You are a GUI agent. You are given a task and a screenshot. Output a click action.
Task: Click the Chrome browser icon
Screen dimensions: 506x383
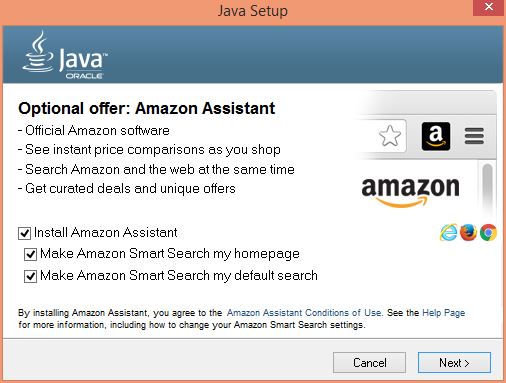488,232
